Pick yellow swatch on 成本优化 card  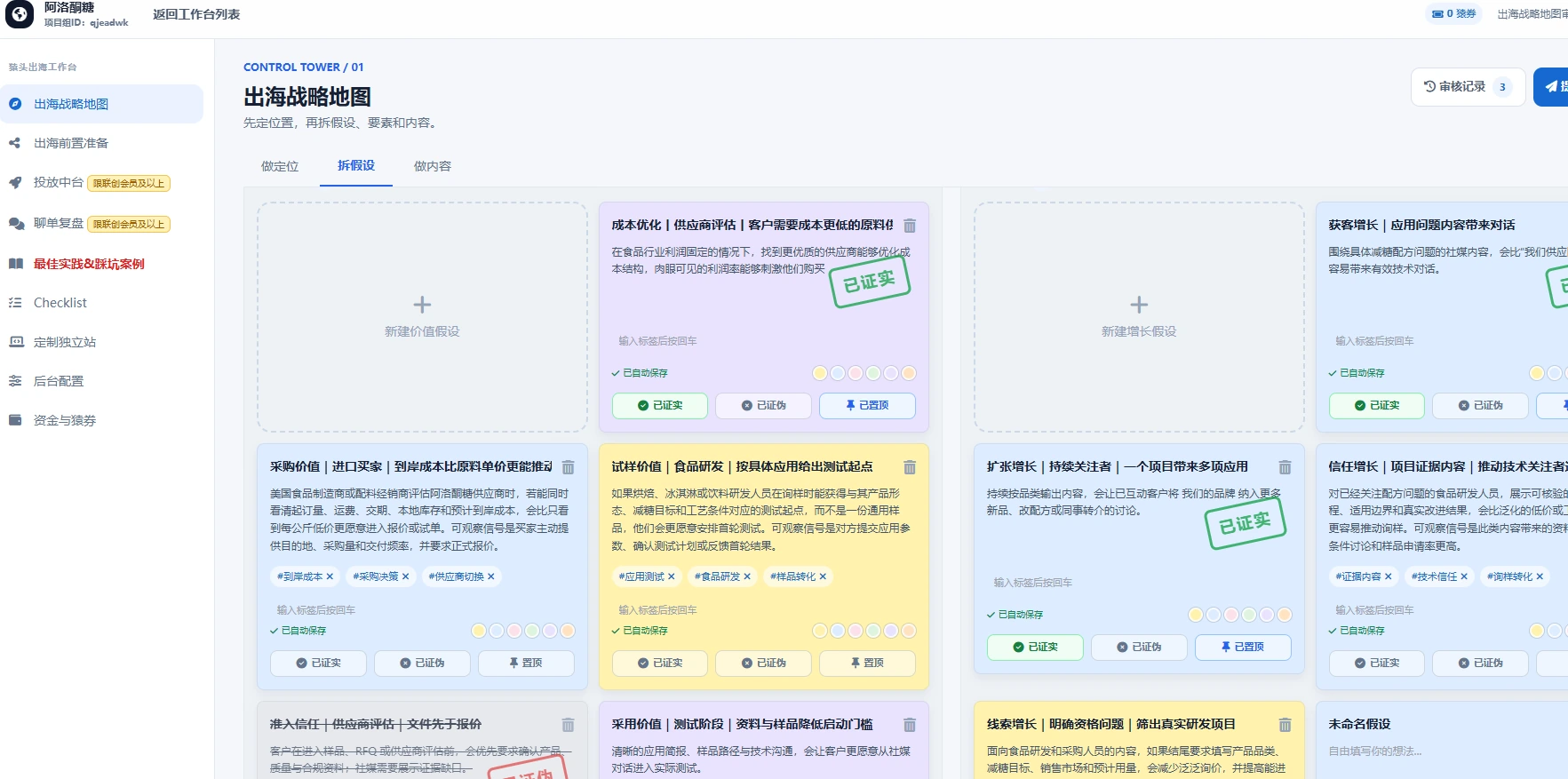pyautogui.click(x=820, y=373)
